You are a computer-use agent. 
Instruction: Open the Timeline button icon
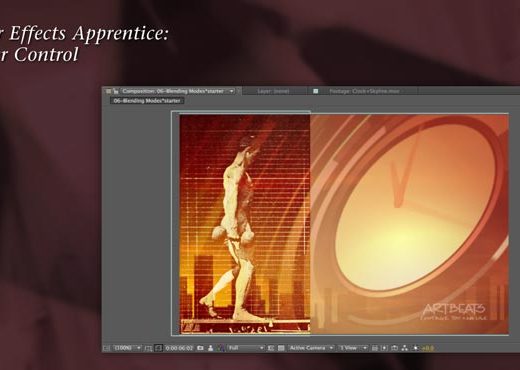[x=394, y=348]
